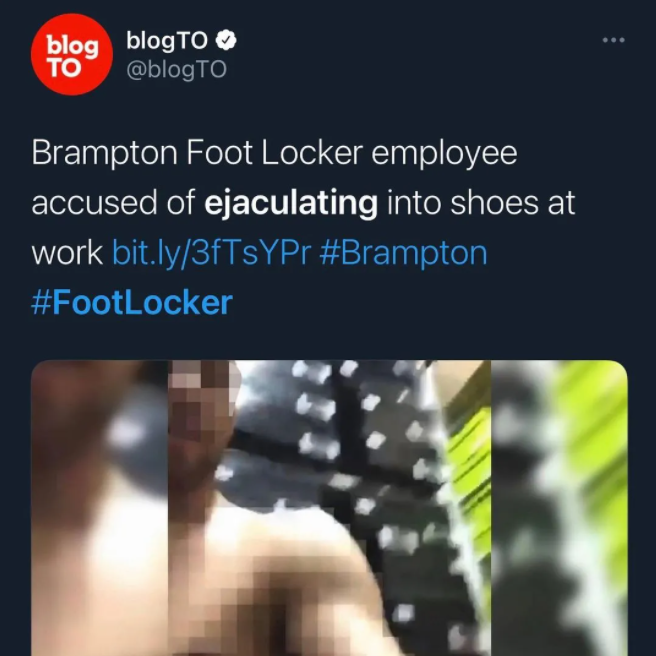Click the word "work" before the bit.ly link
This screenshot has height=656, width=656.
point(67,253)
